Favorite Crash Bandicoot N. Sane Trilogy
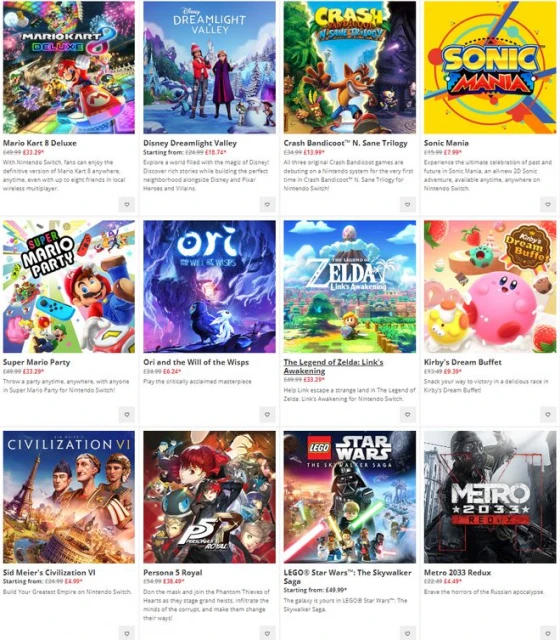This screenshot has width=560, height=640. tap(407, 204)
